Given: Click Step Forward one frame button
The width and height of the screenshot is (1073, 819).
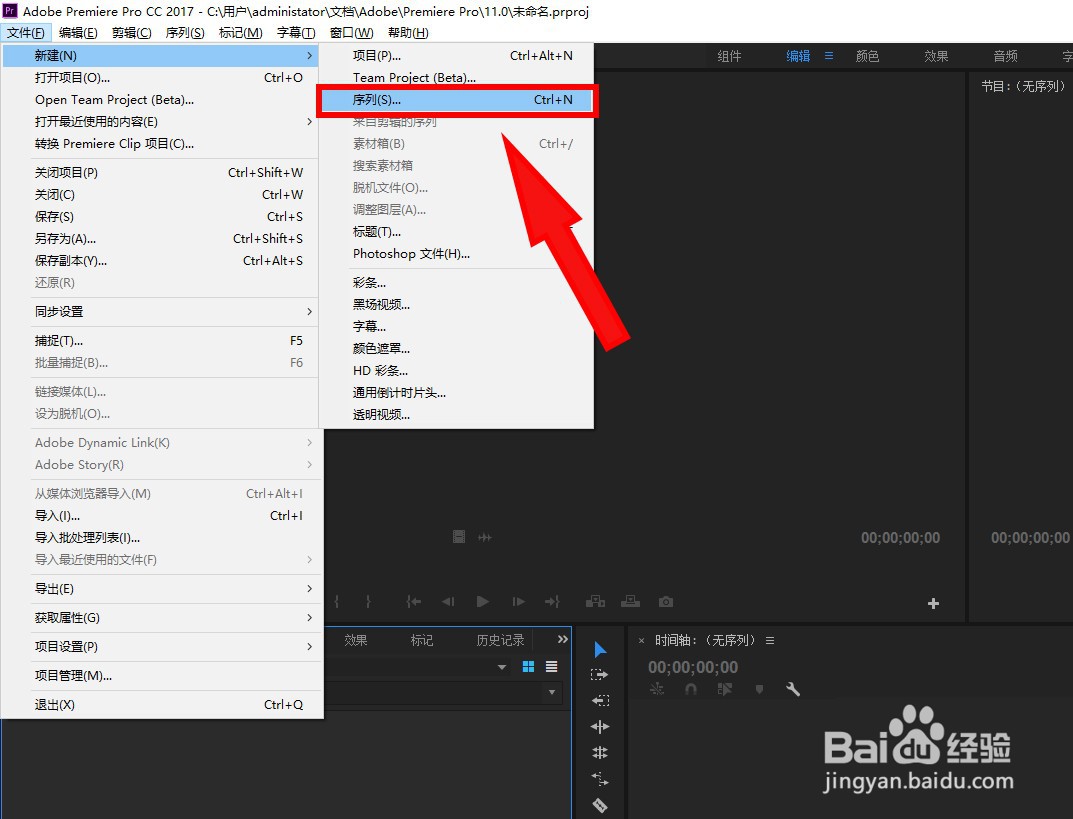Looking at the screenshot, I should [519, 601].
